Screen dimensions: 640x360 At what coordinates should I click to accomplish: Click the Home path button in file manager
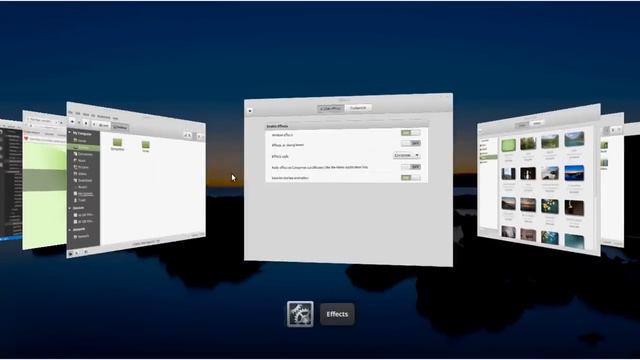tap(104, 125)
